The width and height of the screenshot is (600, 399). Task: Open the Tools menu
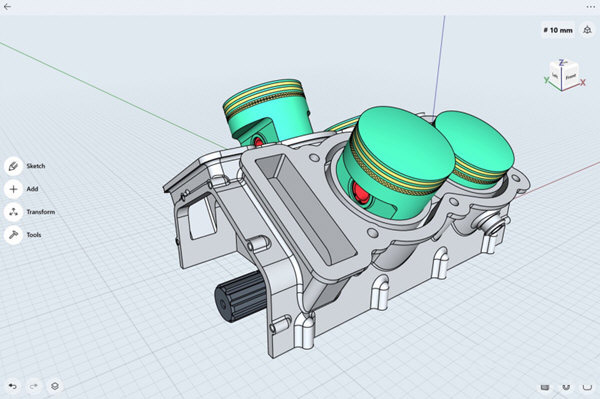click(x=23, y=235)
